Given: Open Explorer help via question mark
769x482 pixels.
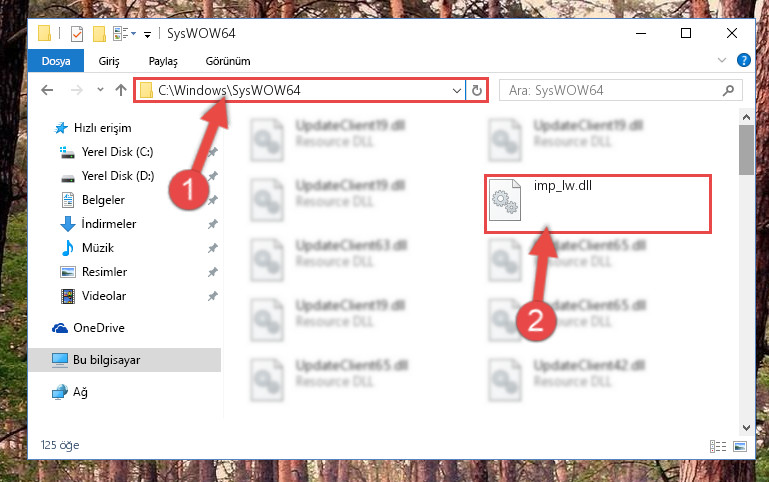Looking at the screenshot, I should coord(743,60).
